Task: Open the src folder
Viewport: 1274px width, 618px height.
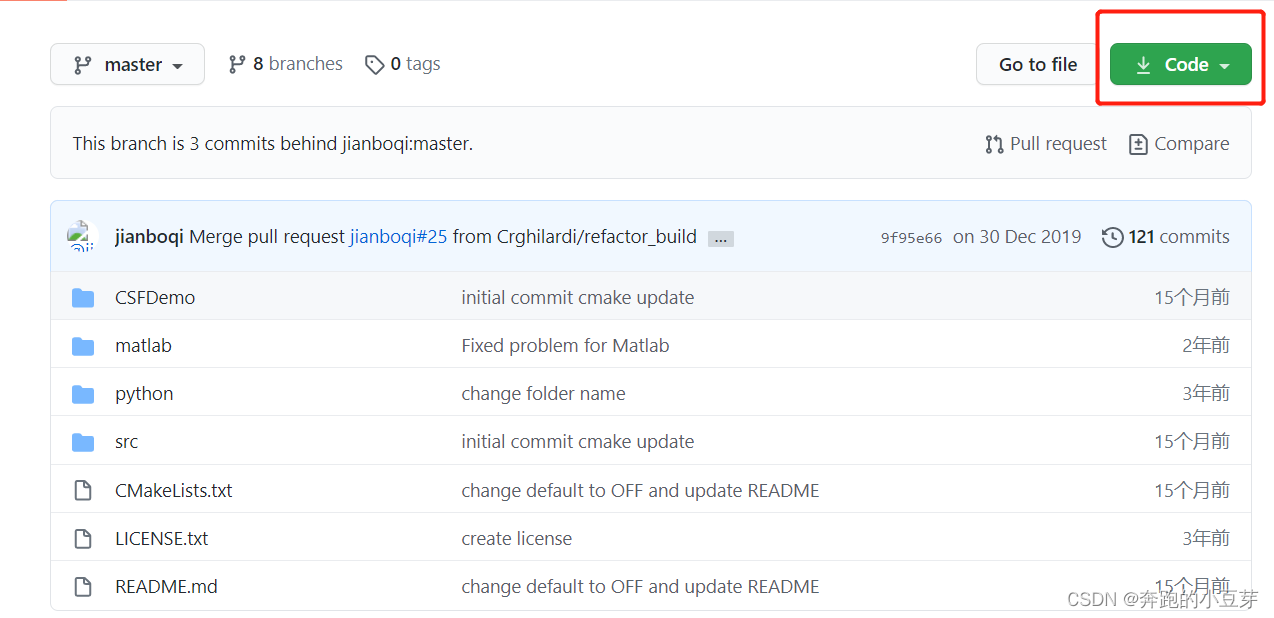Action: click(127, 442)
